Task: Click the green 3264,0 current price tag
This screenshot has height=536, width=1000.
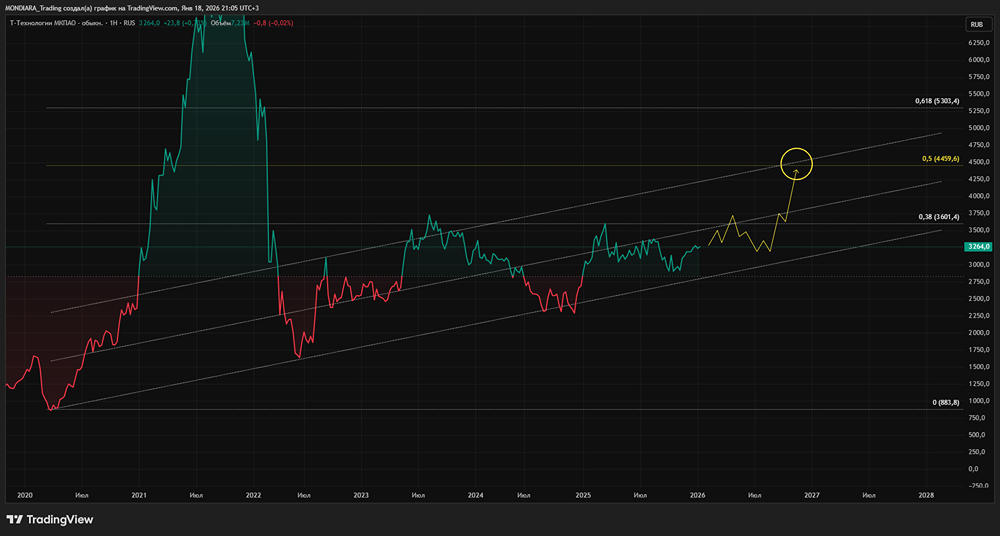Action: coord(978,246)
